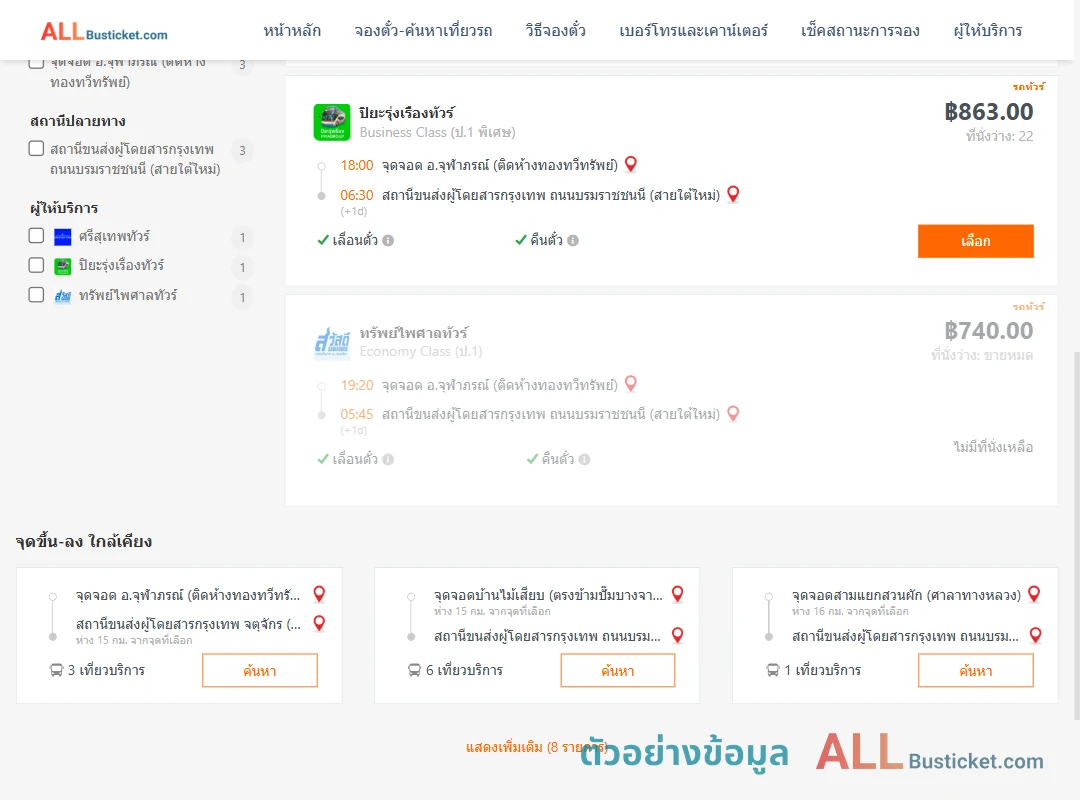This screenshot has height=800, width=1080.
Task: Click ปิยะรุ่งเรืองทัวร์ logo in operator filter
Action: point(63,266)
